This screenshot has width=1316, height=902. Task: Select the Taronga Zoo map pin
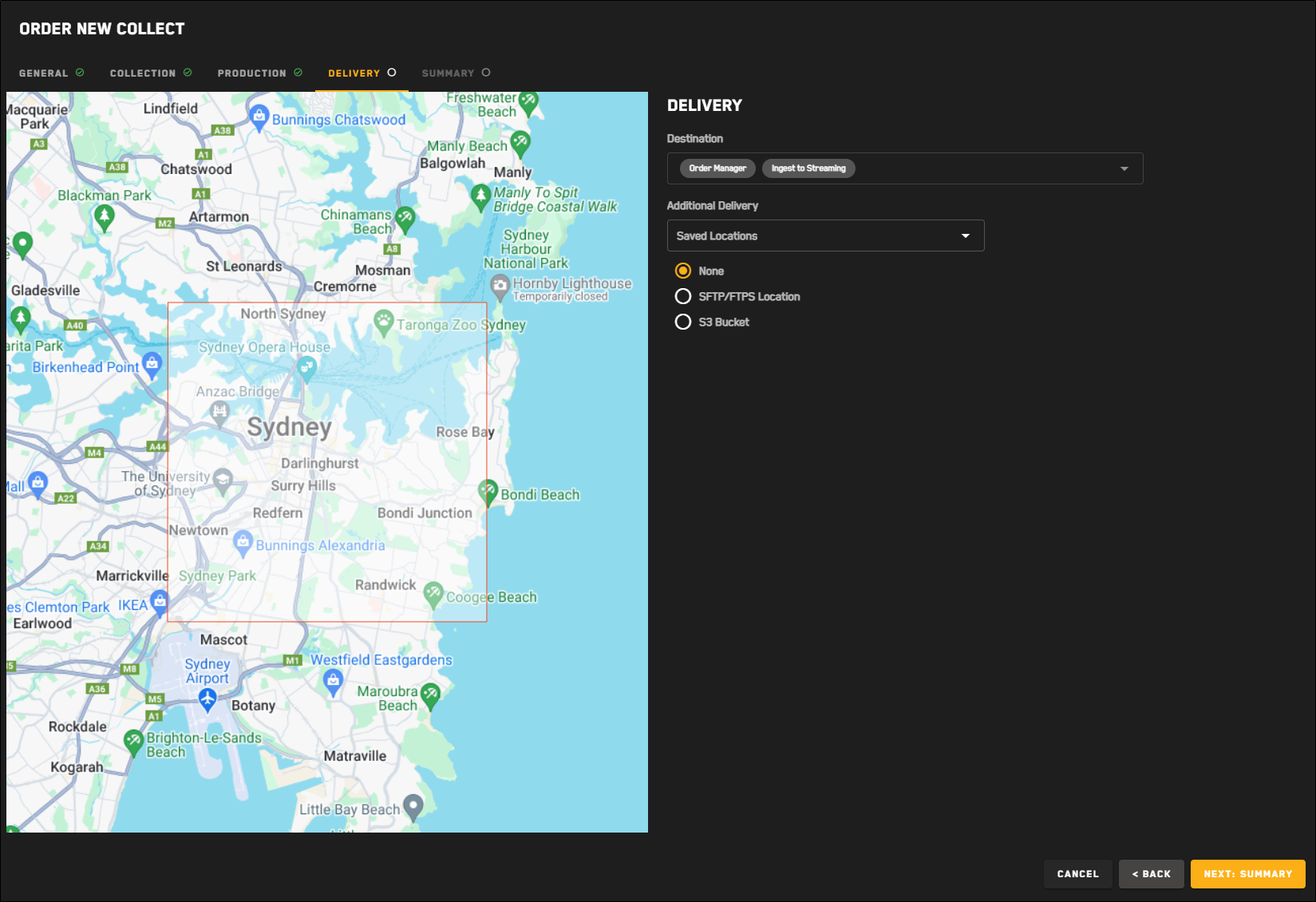click(384, 322)
